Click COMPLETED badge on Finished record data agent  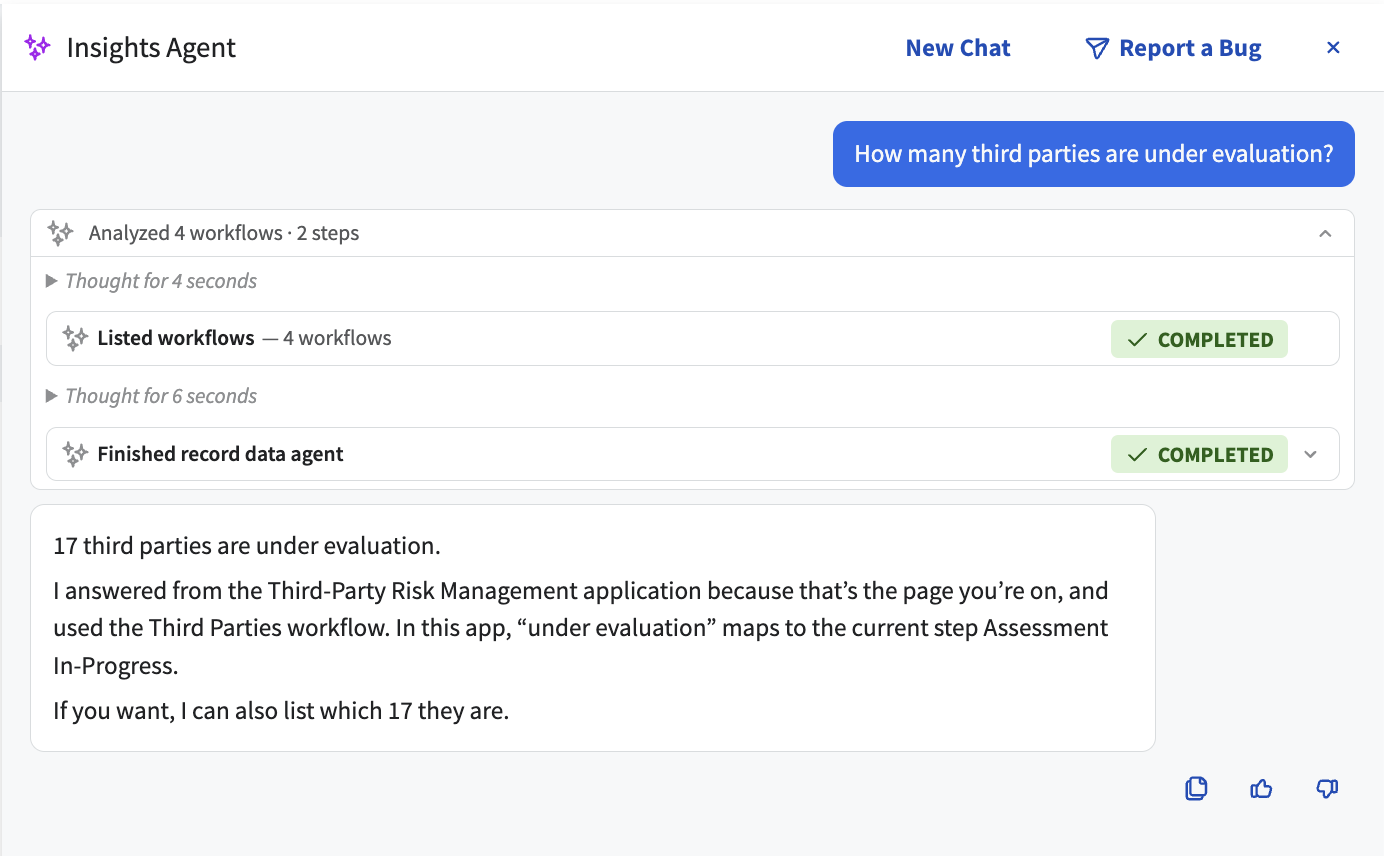click(1199, 454)
